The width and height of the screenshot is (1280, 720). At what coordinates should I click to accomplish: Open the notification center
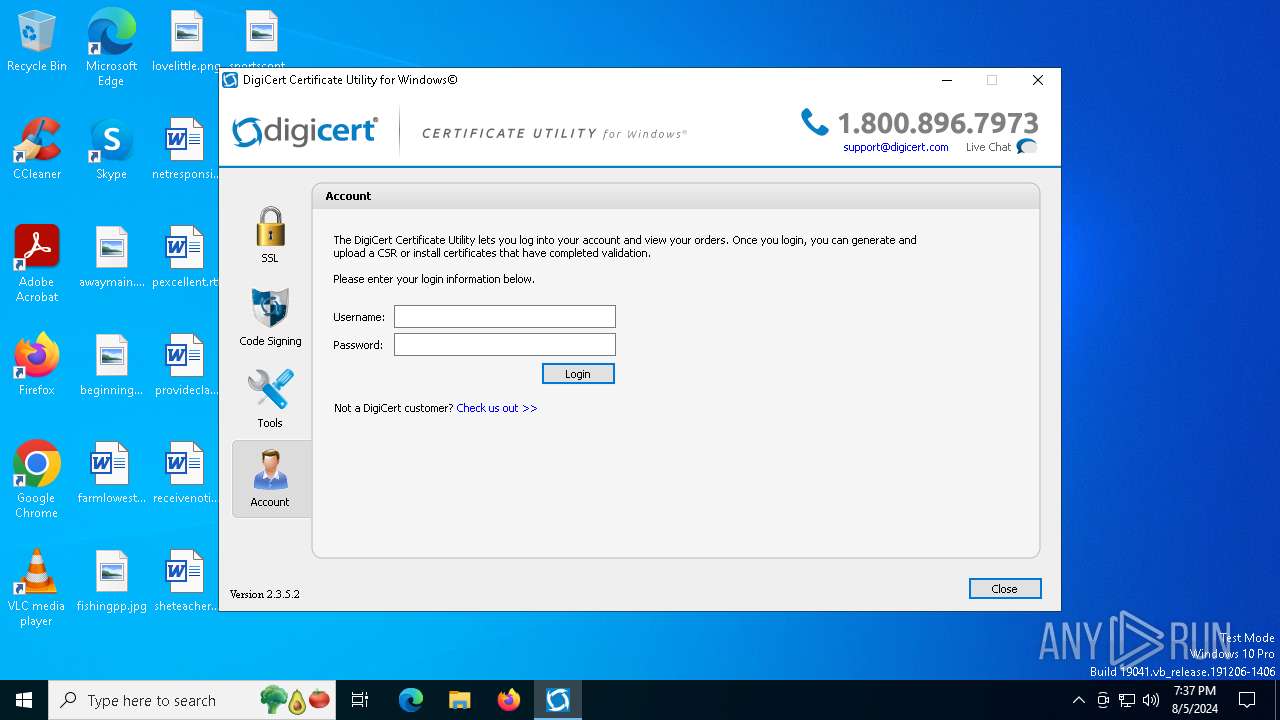click(x=1247, y=700)
